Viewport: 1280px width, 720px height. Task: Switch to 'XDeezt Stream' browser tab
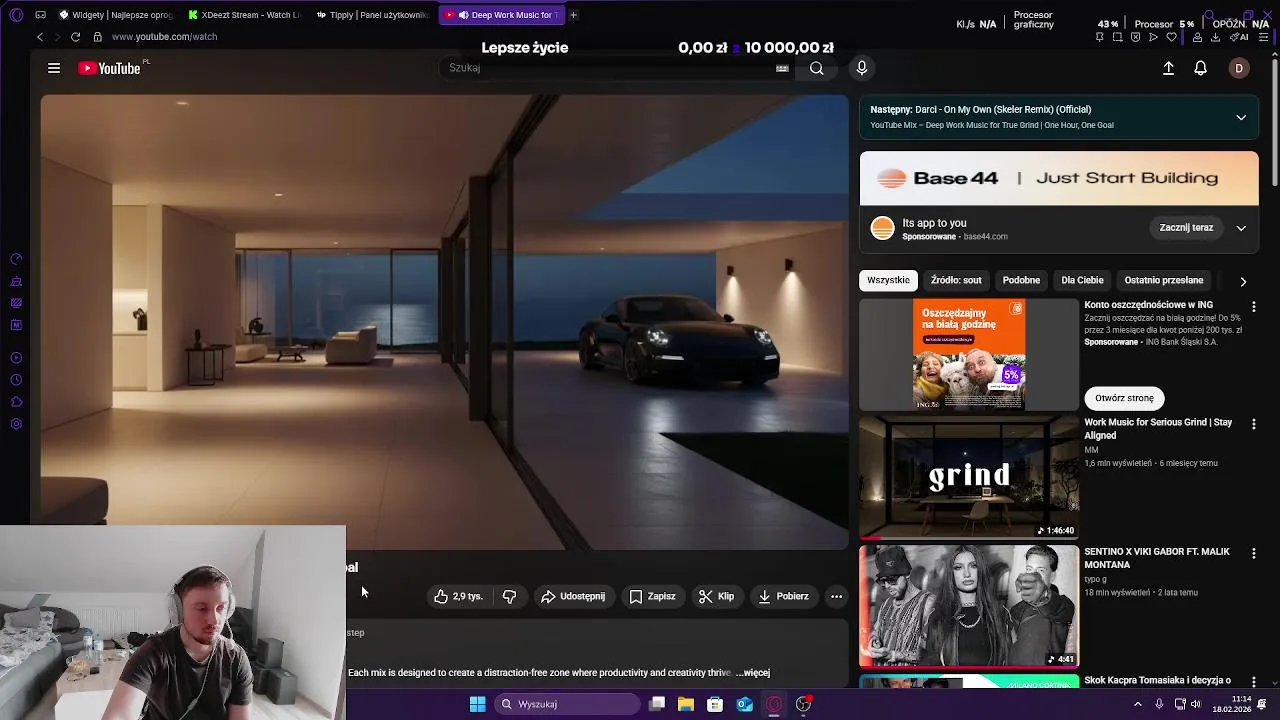244,15
